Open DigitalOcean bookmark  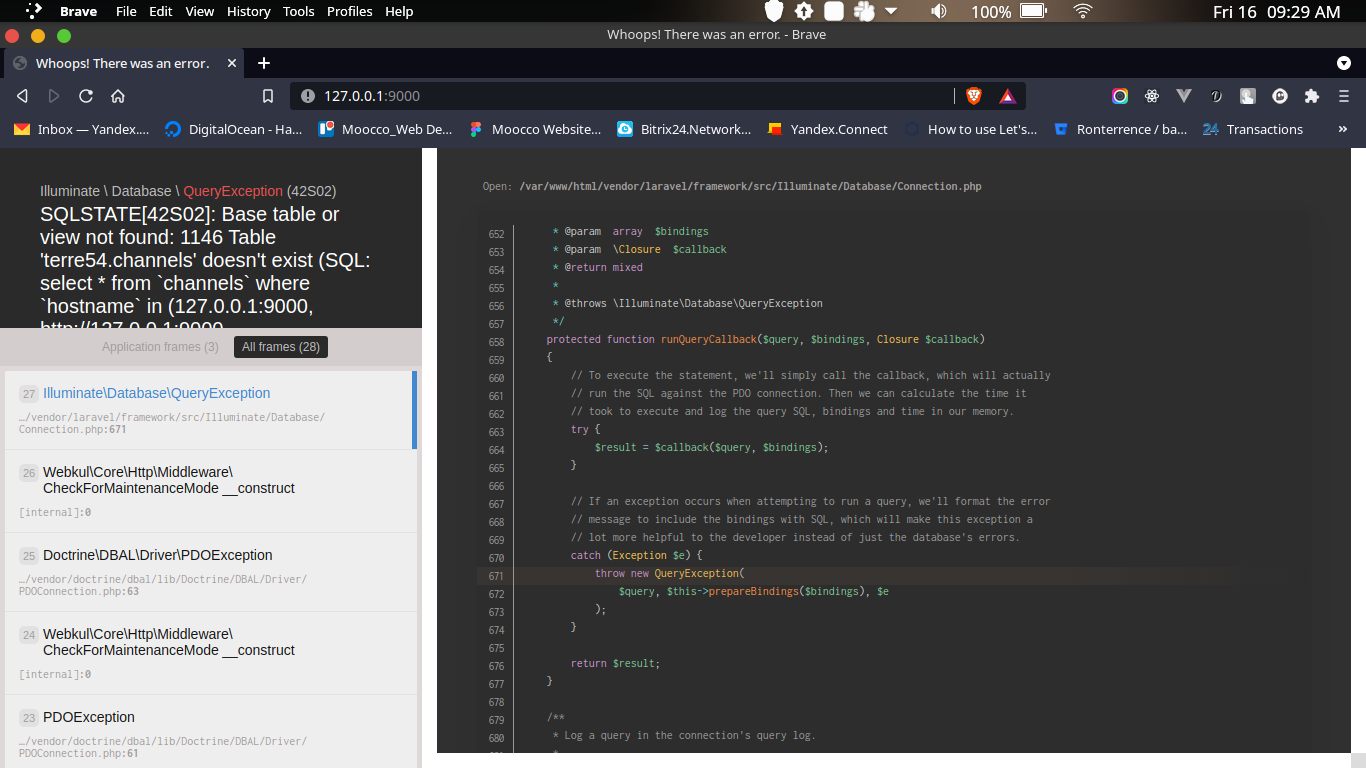click(233, 129)
